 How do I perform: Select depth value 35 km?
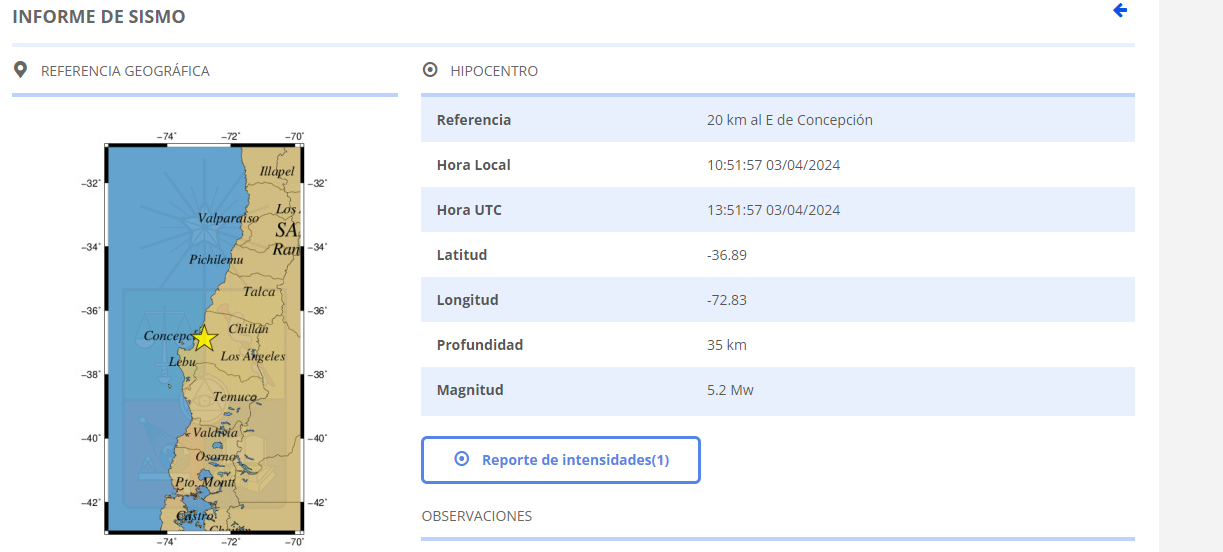727,345
